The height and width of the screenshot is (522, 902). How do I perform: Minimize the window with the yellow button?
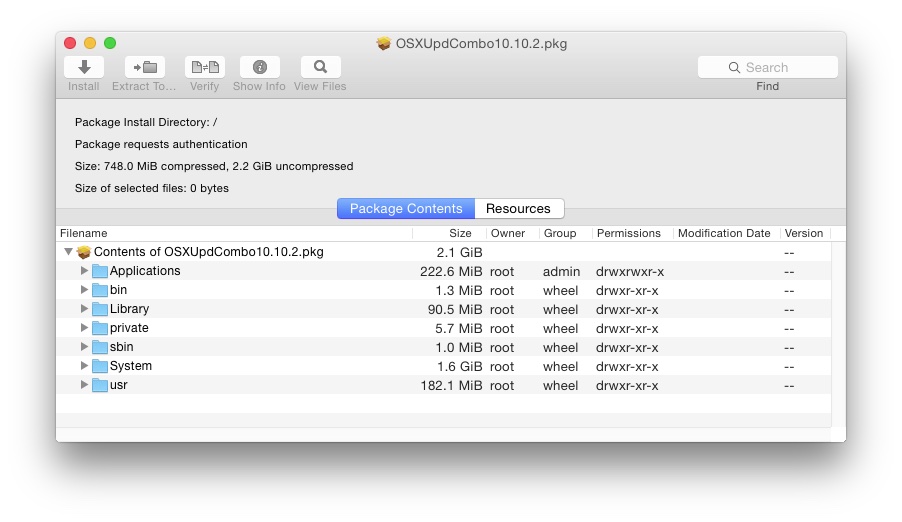90,43
